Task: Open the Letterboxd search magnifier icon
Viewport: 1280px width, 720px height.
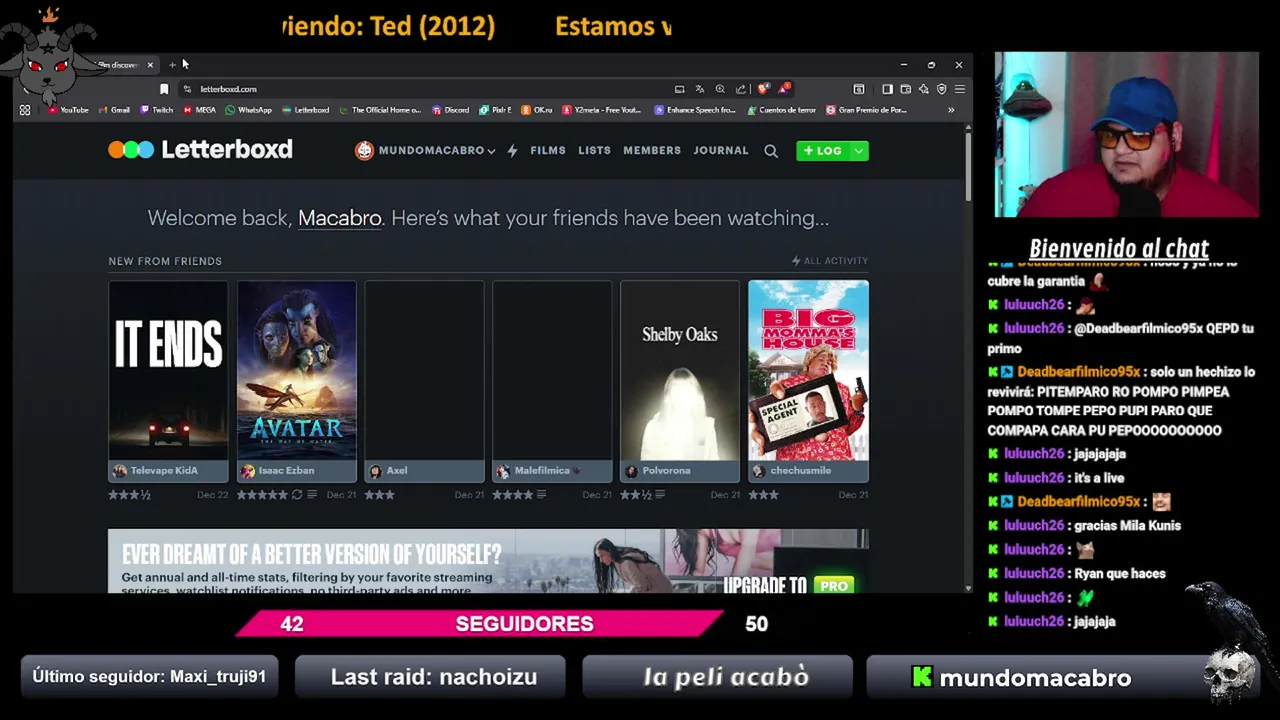Action: 771,151
